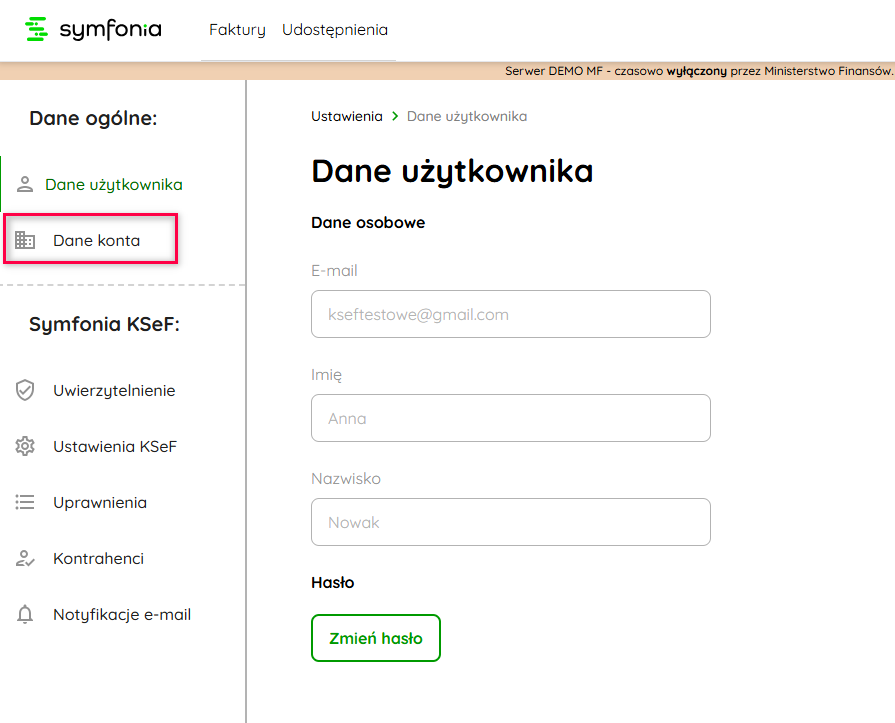Click the breadcrumb chevron arrow after Ustawienia
895x723 pixels.
point(395,116)
